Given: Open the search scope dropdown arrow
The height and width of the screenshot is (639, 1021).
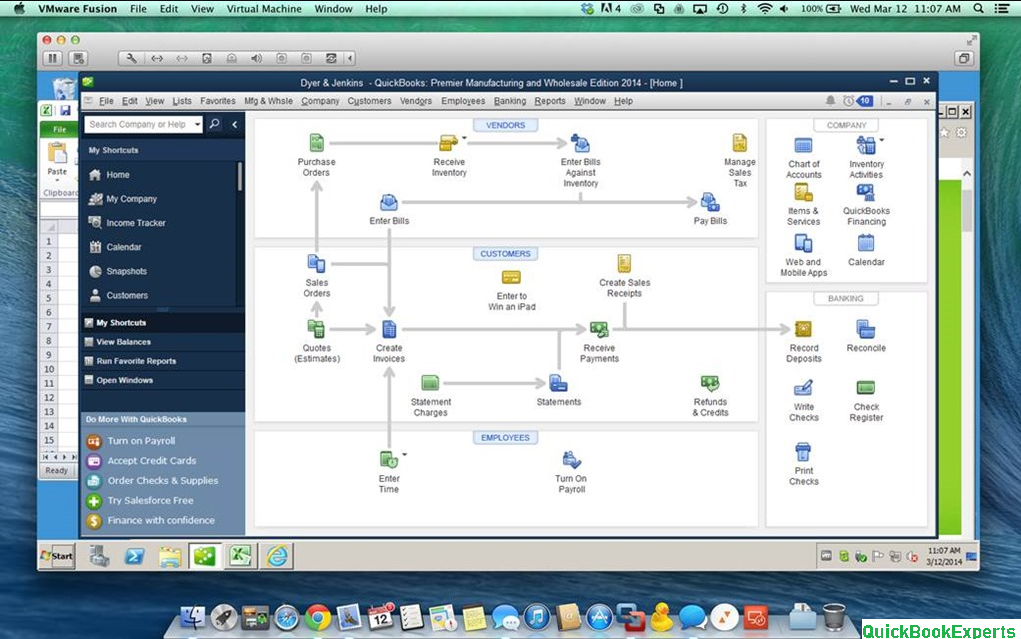Looking at the screenshot, I should pos(197,124).
